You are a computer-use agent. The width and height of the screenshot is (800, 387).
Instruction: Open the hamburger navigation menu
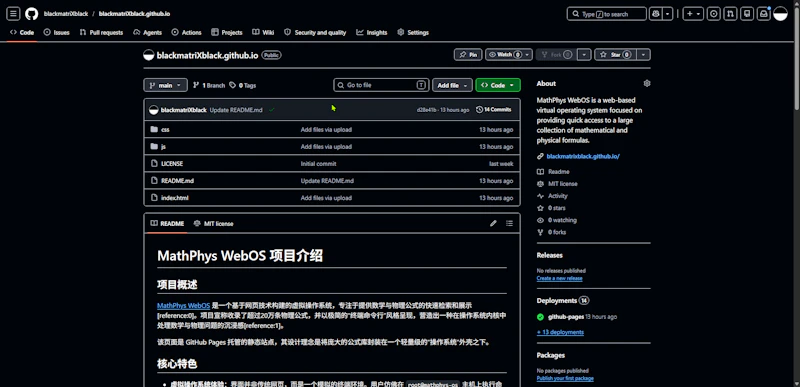coord(13,14)
